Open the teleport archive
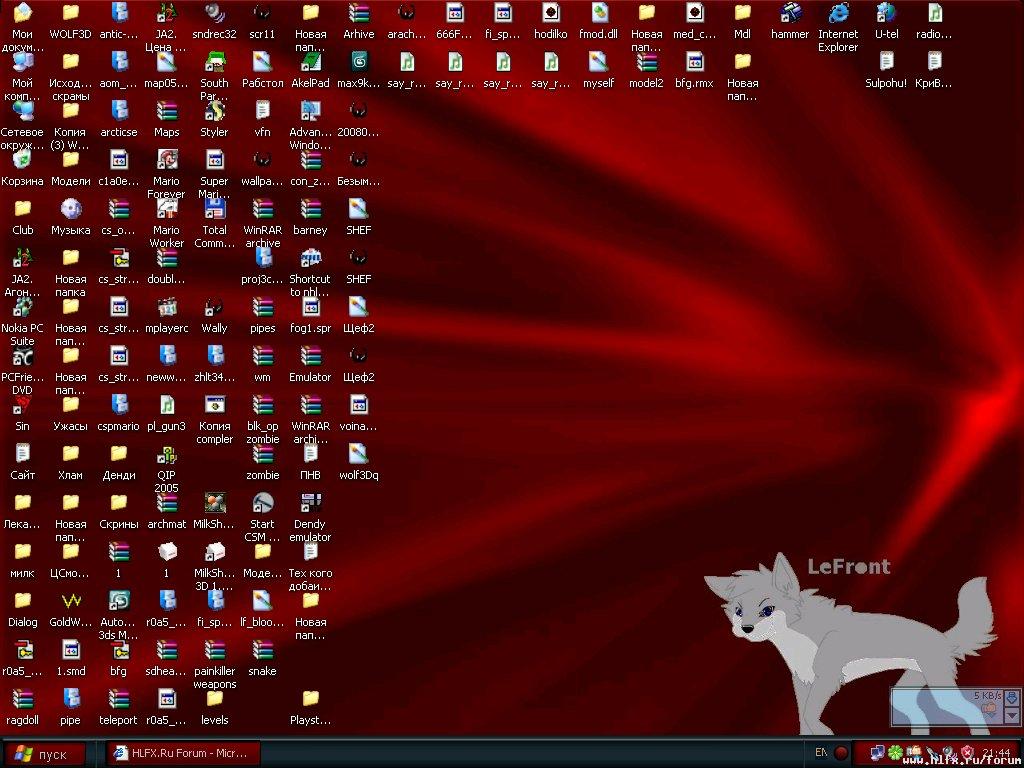Viewport: 1024px width, 768px height. [x=118, y=699]
